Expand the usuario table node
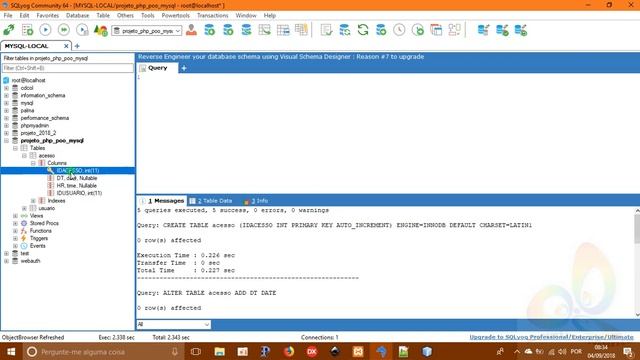The height and width of the screenshot is (360, 640). (24, 209)
